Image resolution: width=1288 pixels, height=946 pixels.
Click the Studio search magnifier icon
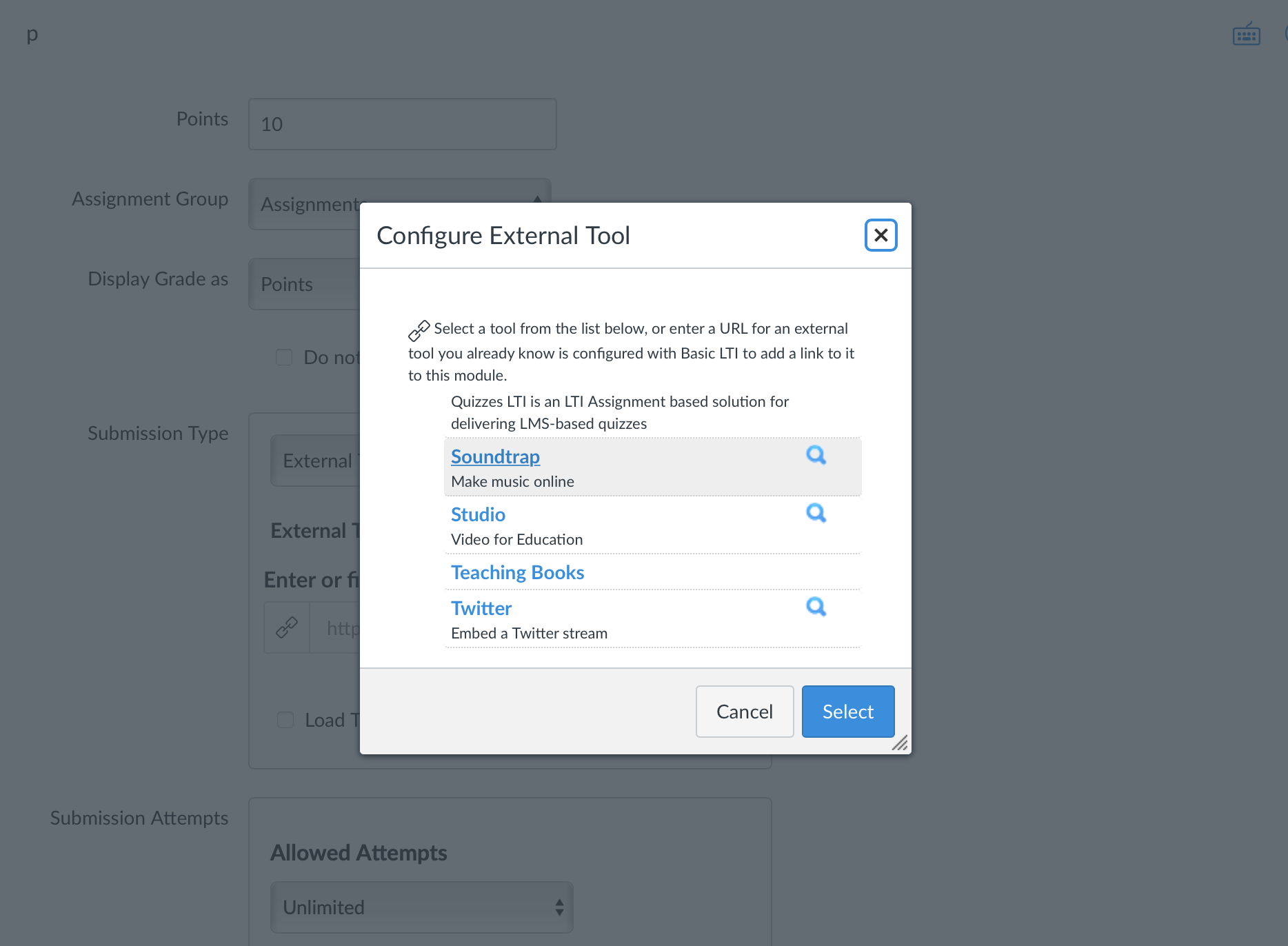816,513
